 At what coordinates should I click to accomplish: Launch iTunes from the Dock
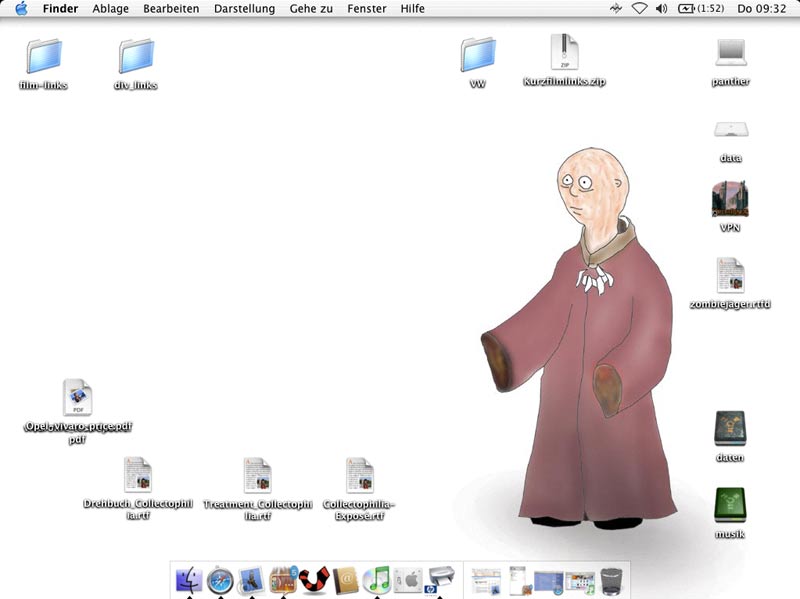click(x=377, y=580)
